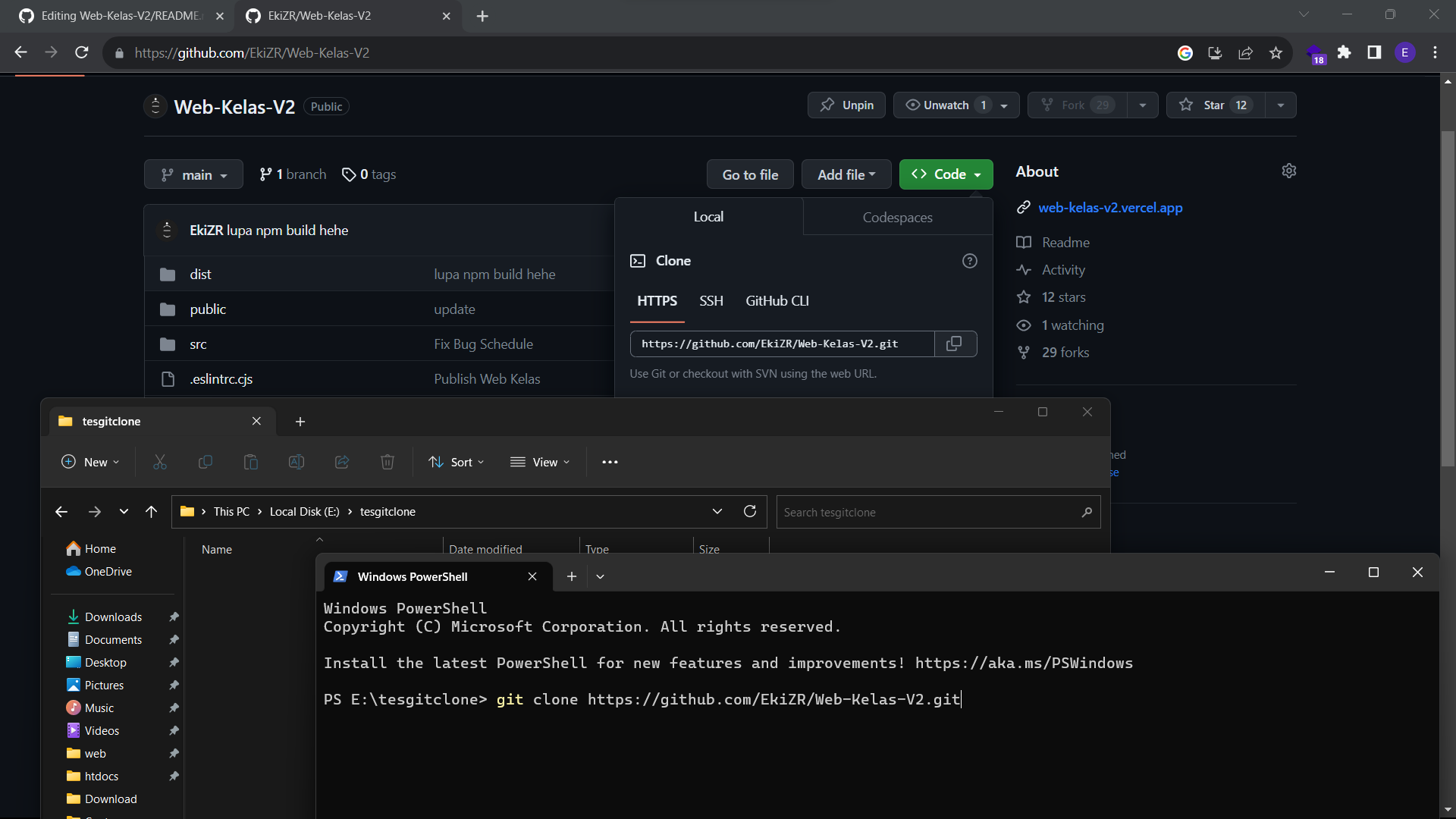This screenshot has height=819, width=1456.
Task: Refresh the tesgitclone folder view
Action: tap(750, 511)
